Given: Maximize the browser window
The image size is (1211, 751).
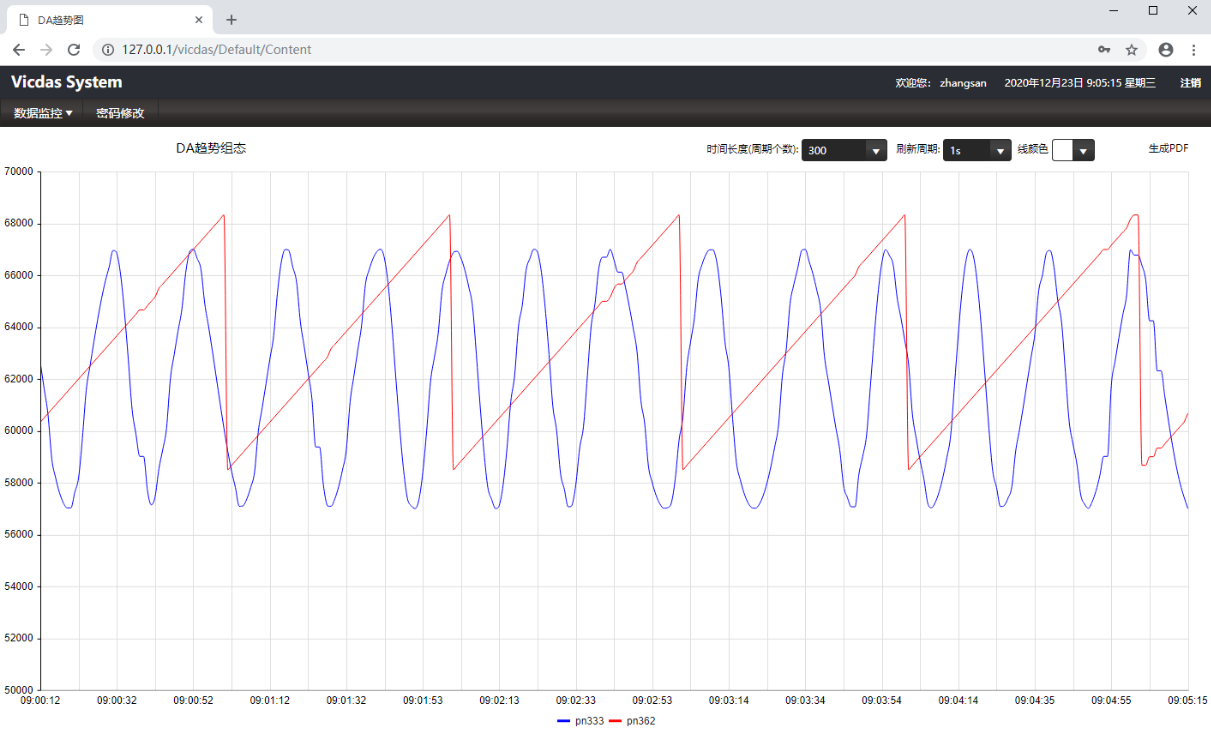Looking at the screenshot, I should [x=1153, y=10].
